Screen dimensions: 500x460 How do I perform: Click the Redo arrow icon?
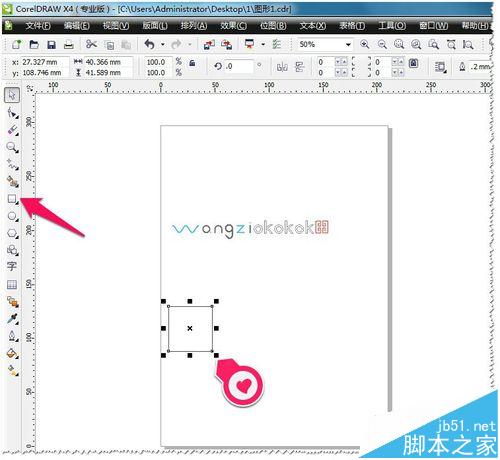tap(176, 44)
